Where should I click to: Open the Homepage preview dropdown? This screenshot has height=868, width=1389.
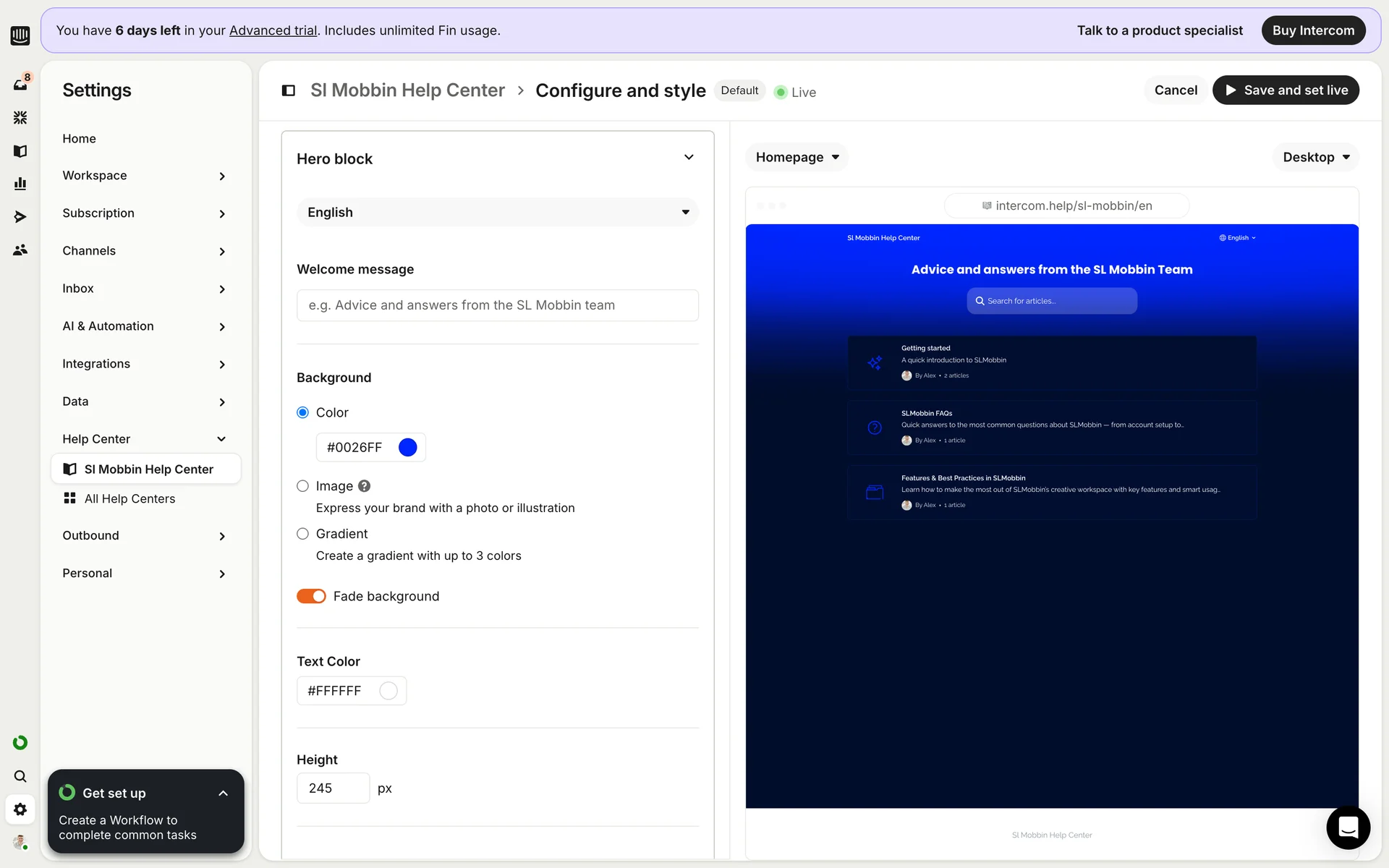797,157
